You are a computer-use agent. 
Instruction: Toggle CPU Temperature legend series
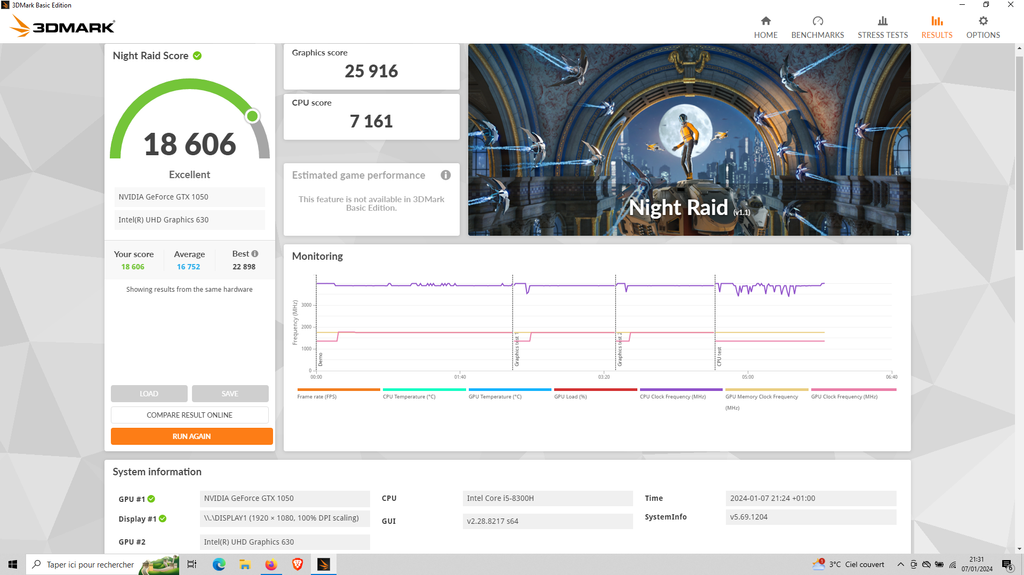click(424, 394)
